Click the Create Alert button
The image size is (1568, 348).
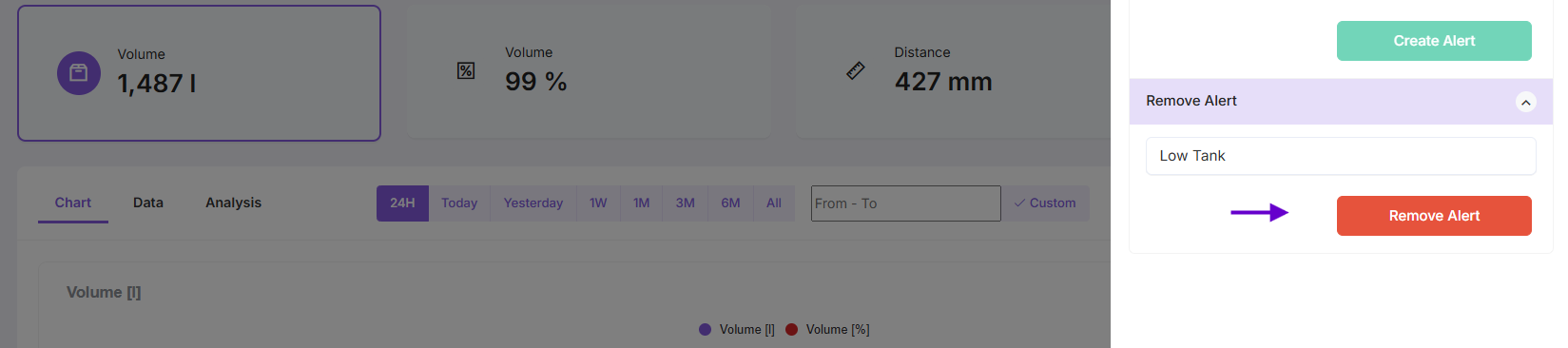point(1434,41)
